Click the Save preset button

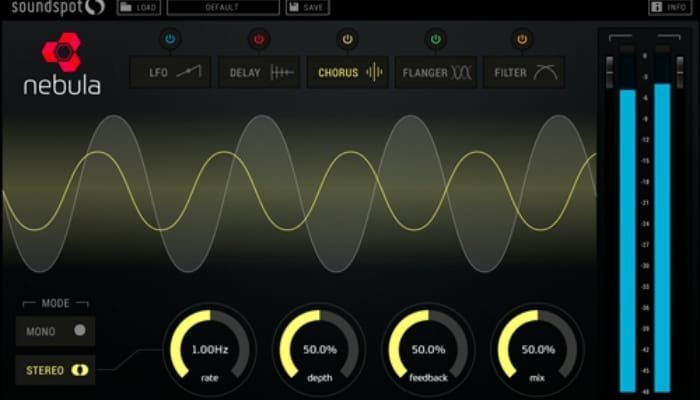(x=308, y=7)
